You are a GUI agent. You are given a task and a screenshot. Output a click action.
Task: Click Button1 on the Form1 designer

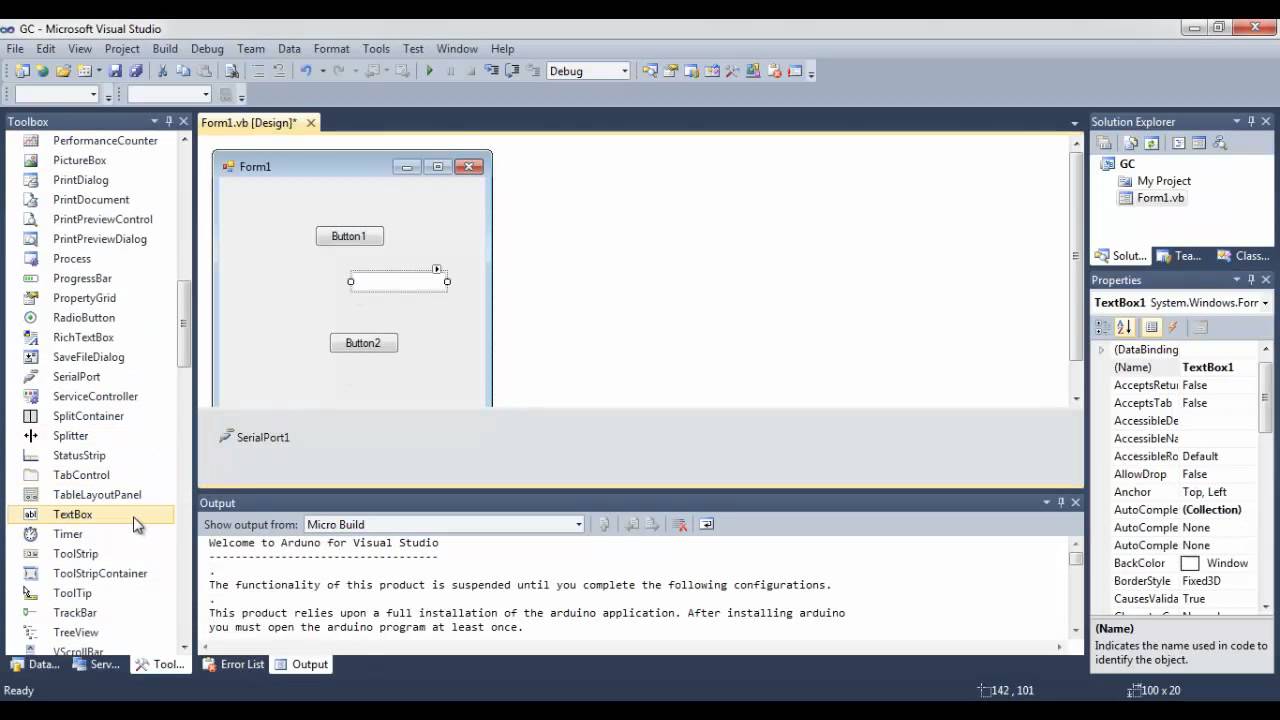coord(349,236)
